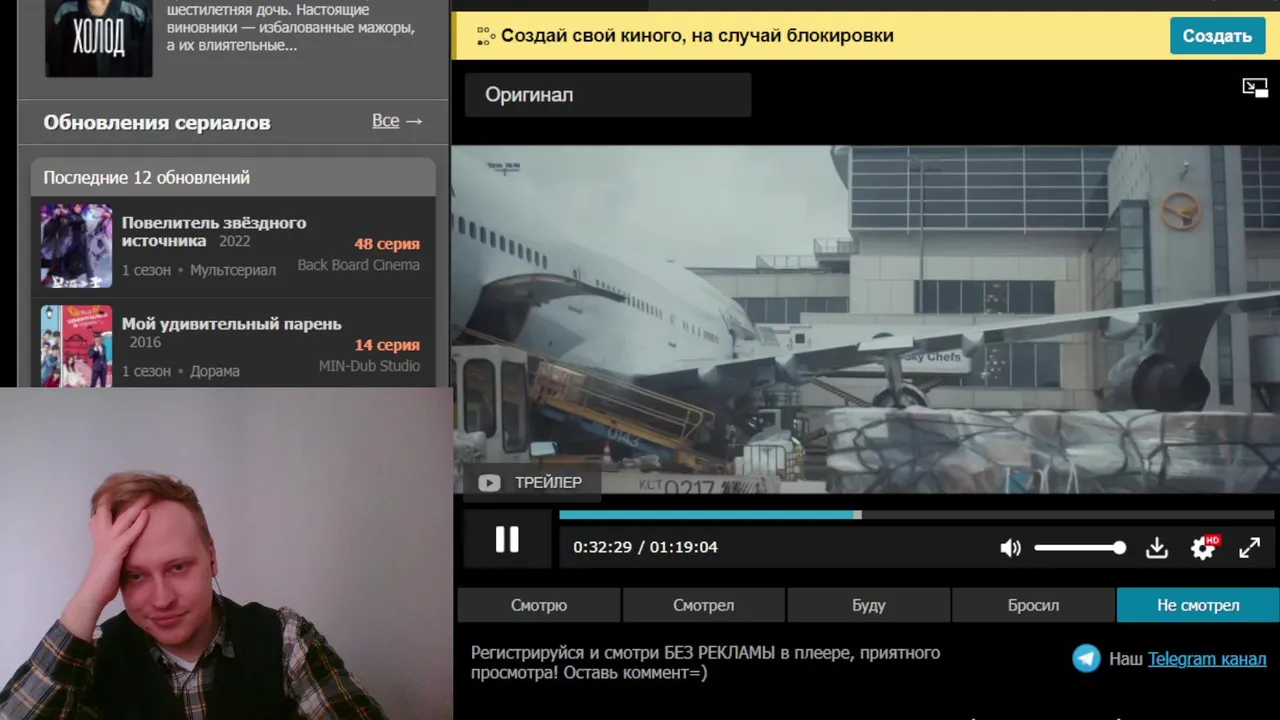Click the Создать button in banner
1280x720 pixels.
coord(1217,36)
